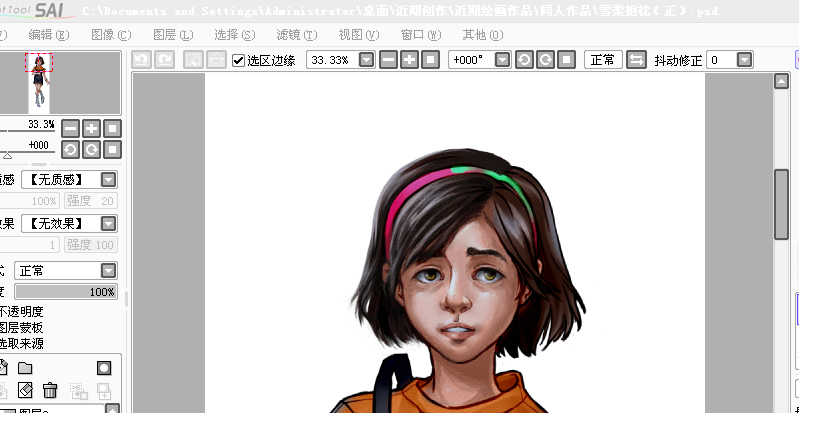Click the navigator zoom slider at 33.3%
This screenshot has height=446, width=829.
[x=27, y=131]
